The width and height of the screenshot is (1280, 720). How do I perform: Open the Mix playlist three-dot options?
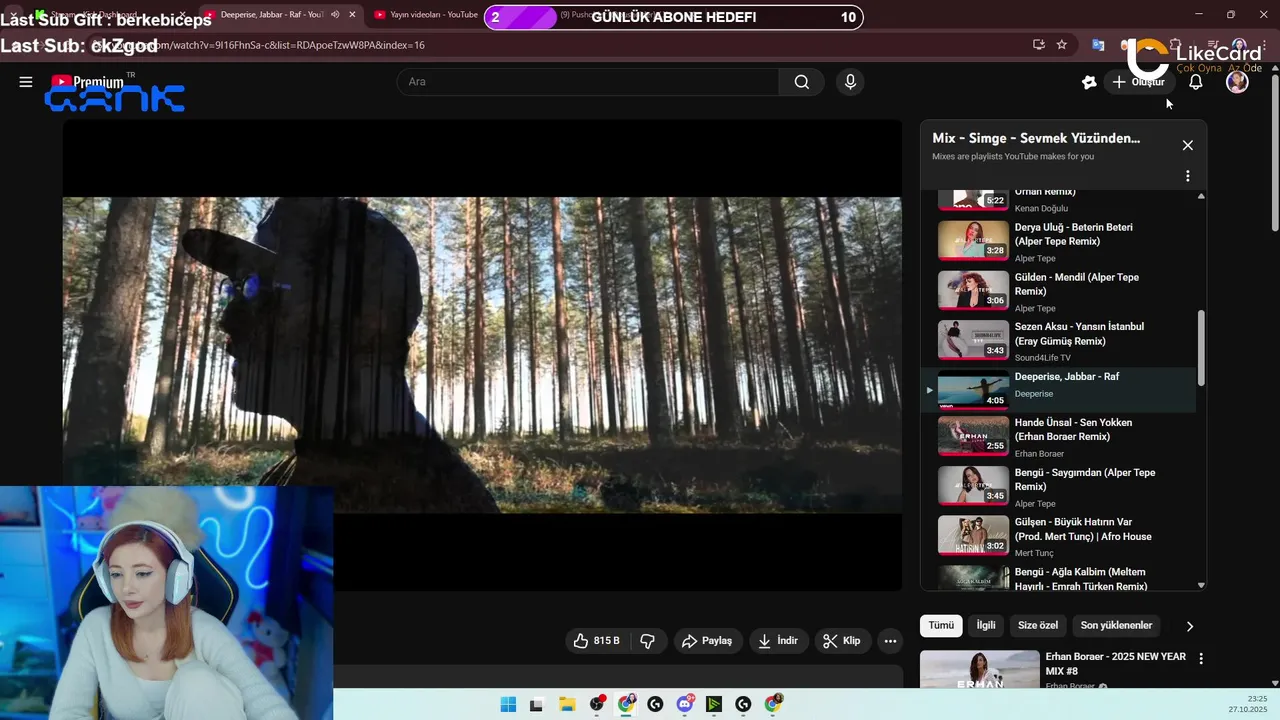tap(1187, 176)
